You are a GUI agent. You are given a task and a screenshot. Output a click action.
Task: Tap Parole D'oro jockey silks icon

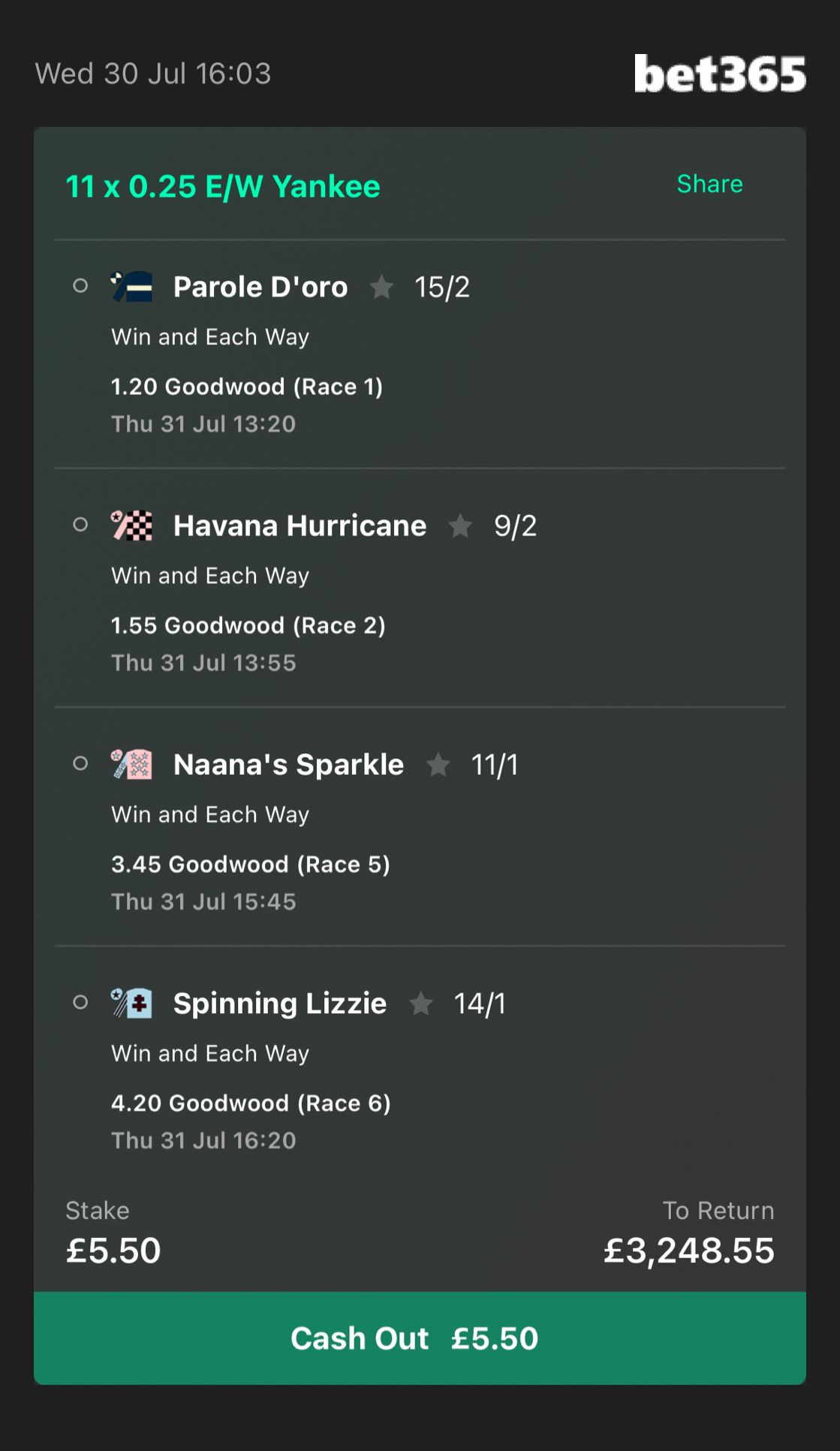[x=131, y=287]
